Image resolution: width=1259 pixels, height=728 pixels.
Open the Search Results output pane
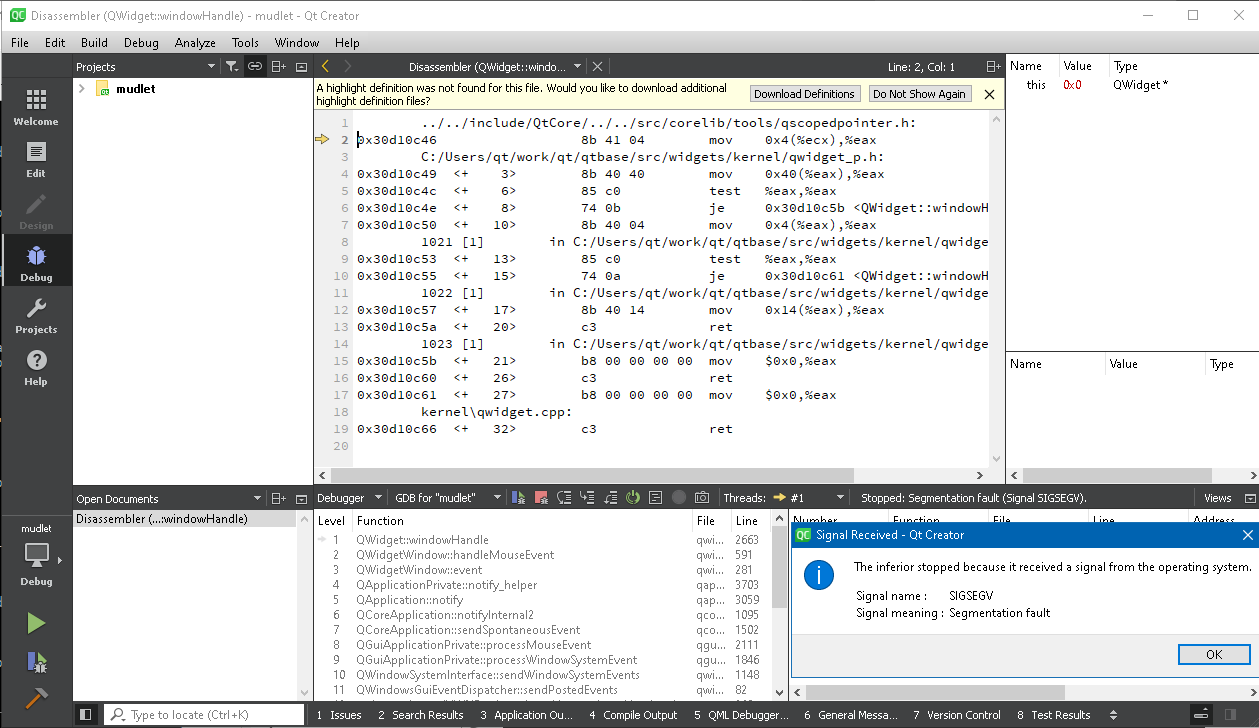[x=420, y=715]
